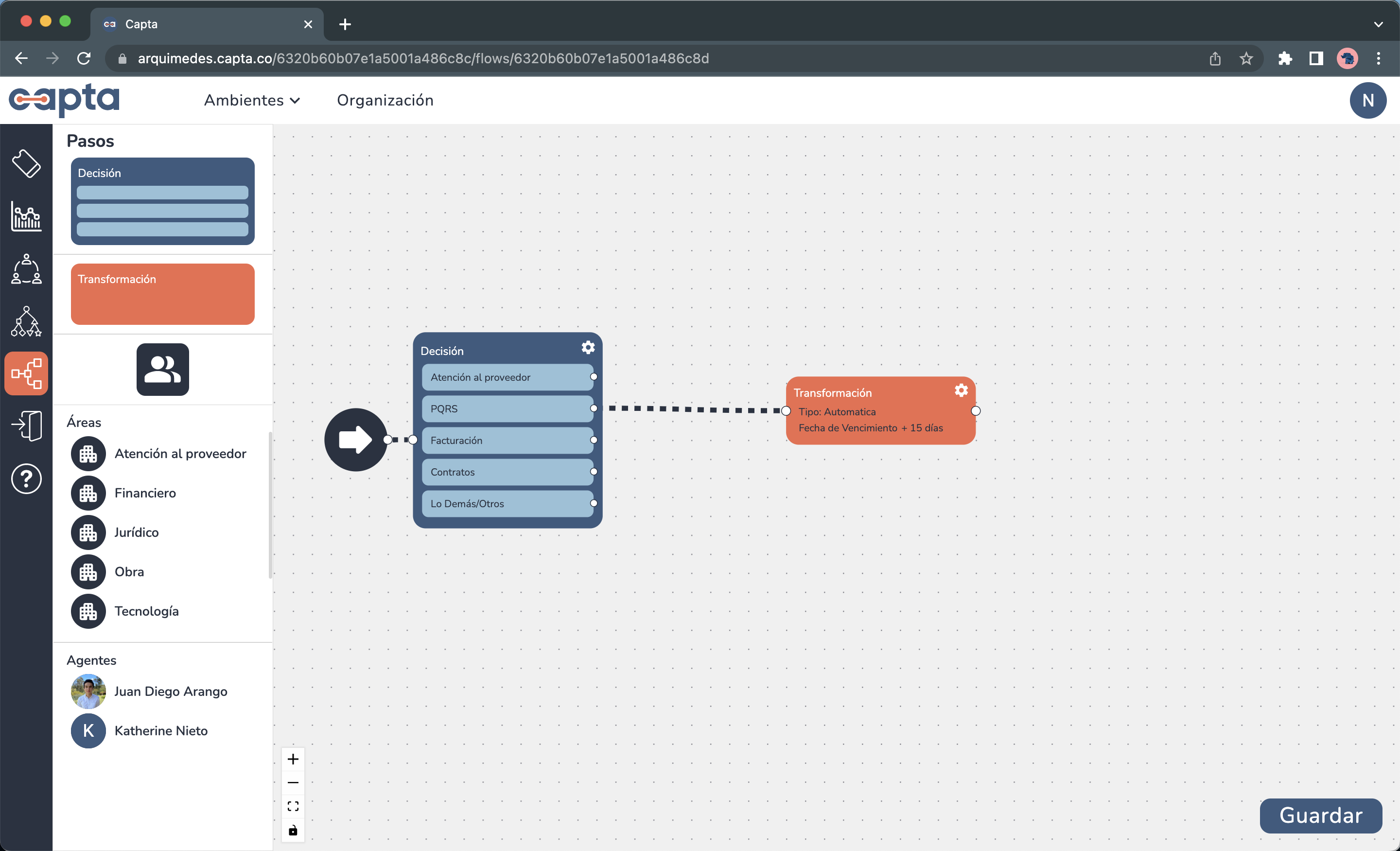Image resolution: width=1400 pixels, height=851 pixels.
Task: Toggle the canvas lock icon
Action: 293,830
